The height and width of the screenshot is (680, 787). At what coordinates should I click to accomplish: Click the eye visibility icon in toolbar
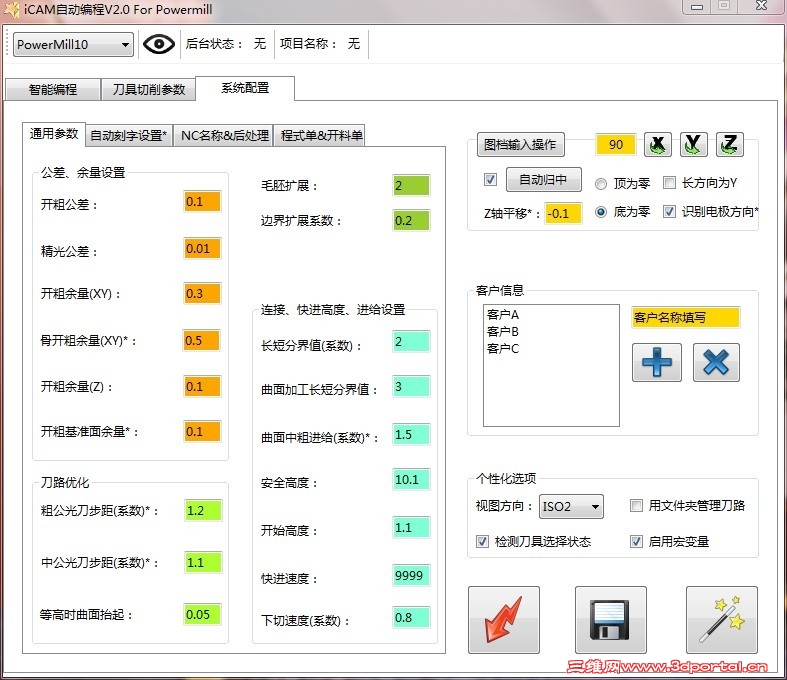click(x=159, y=44)
